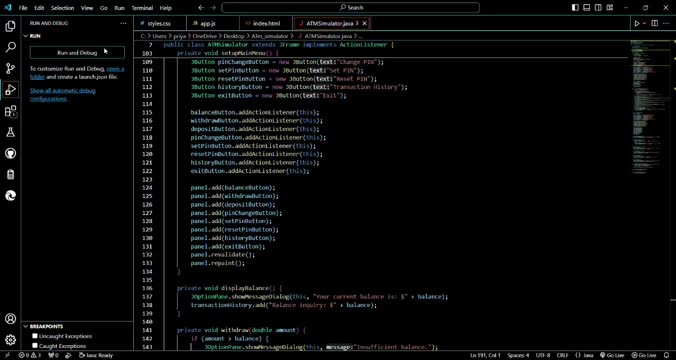Open the Terminal menu
The width and height of the screenshot is (676, 360).
point(142,8)
